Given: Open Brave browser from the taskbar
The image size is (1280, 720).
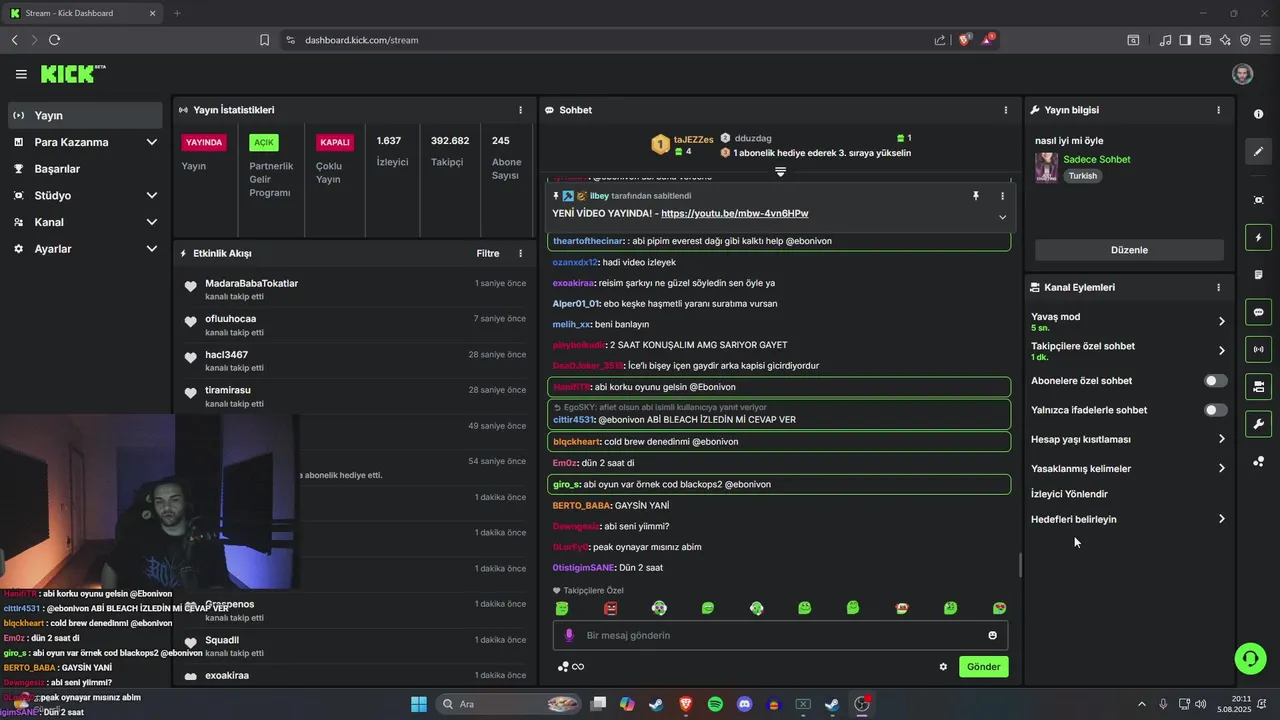Looking at the screenshot, I should [x=685, y=704].
